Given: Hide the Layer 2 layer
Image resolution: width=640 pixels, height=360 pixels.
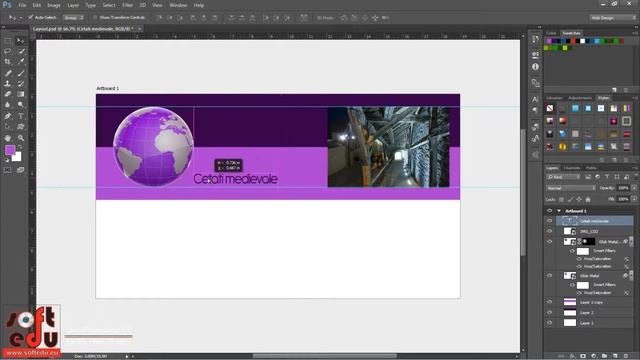Looking at the screenshot, I should coord(549,312).
